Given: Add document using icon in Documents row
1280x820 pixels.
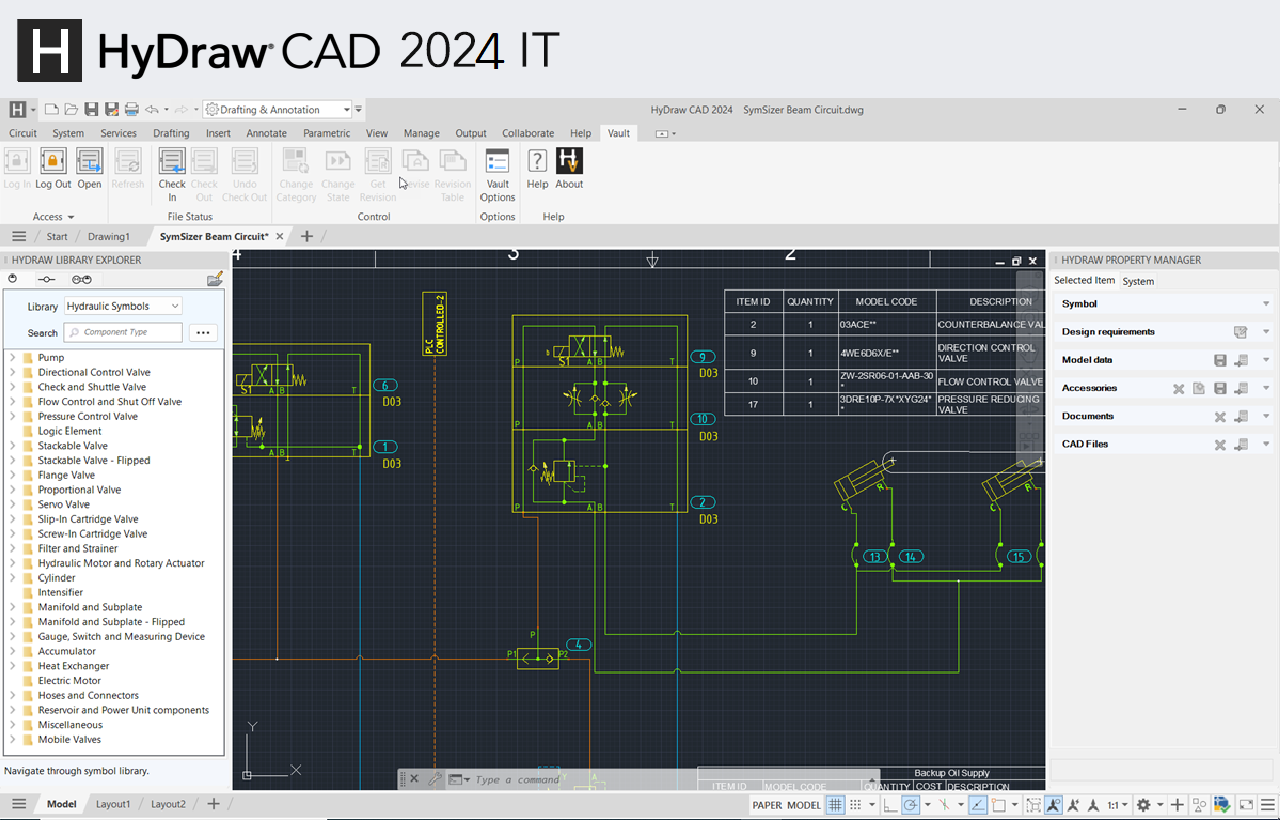Looking at the screenshot, I should click(1241, 416).
